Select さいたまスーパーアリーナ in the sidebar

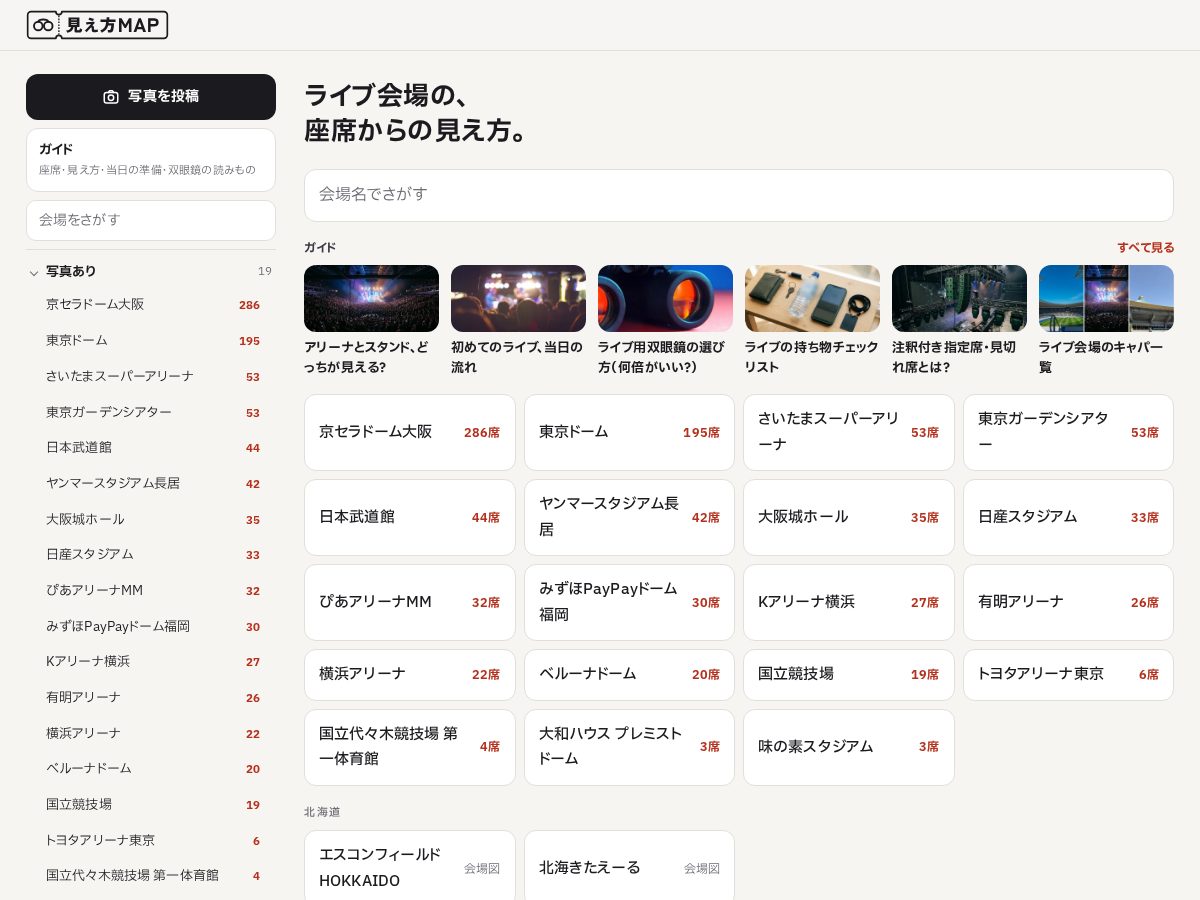coord(151,377)
